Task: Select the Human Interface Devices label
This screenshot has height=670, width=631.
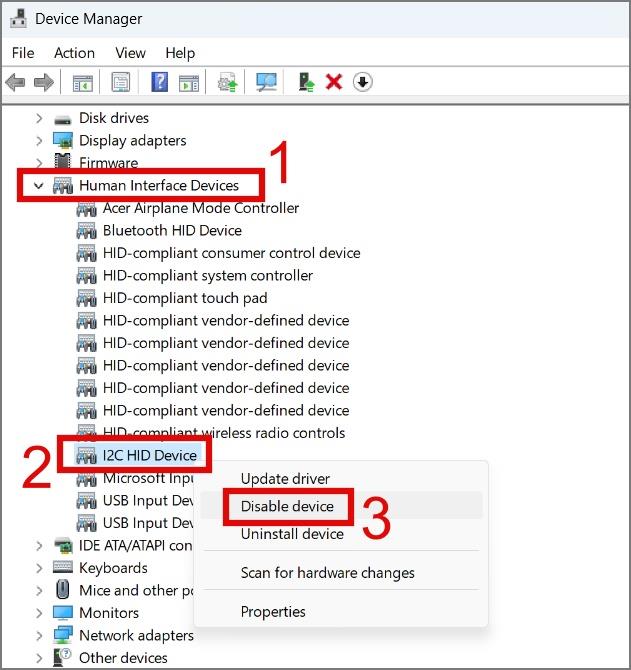Action: coord(159,185)
